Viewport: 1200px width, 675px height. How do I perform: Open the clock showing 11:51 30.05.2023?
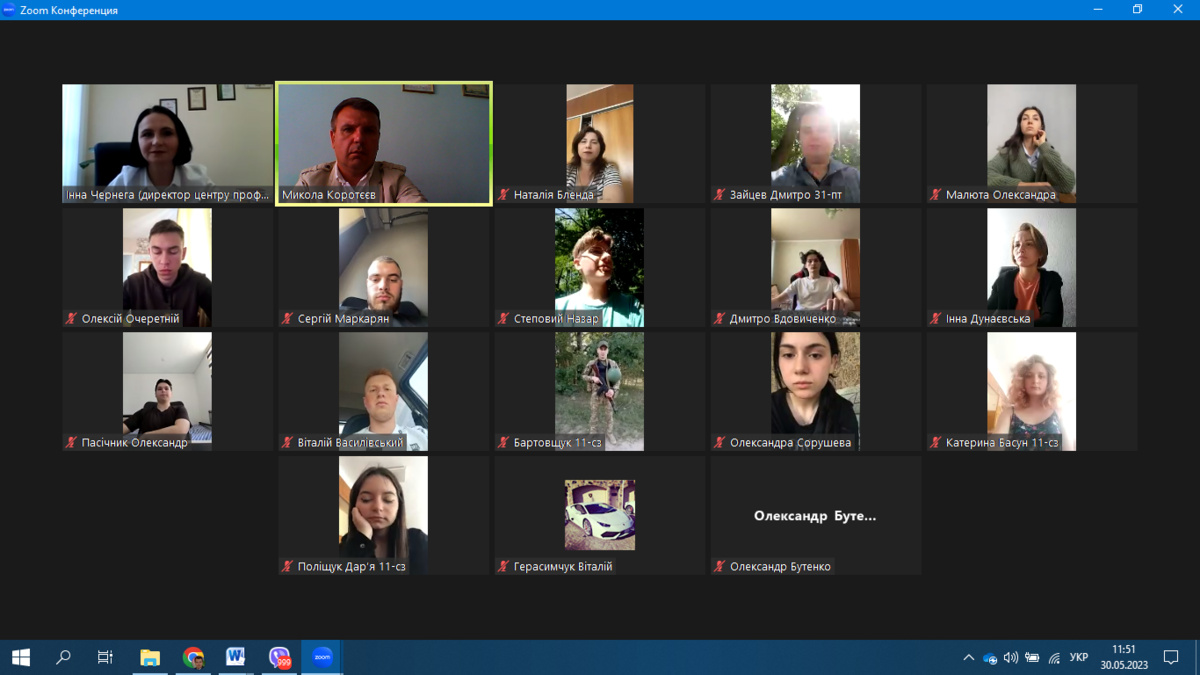tap(1124, 657)
